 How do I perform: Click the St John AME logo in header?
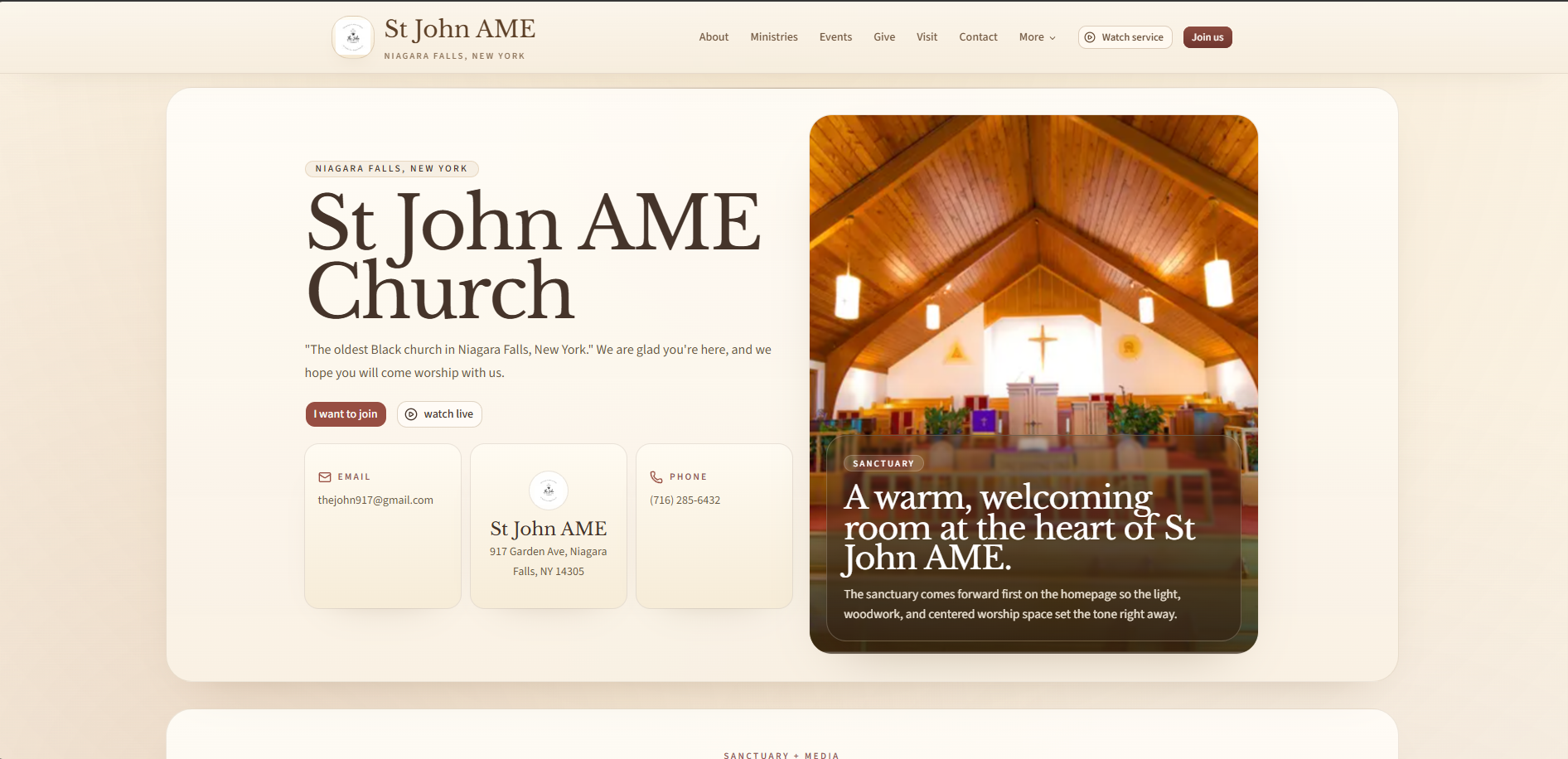pos(353,36)
